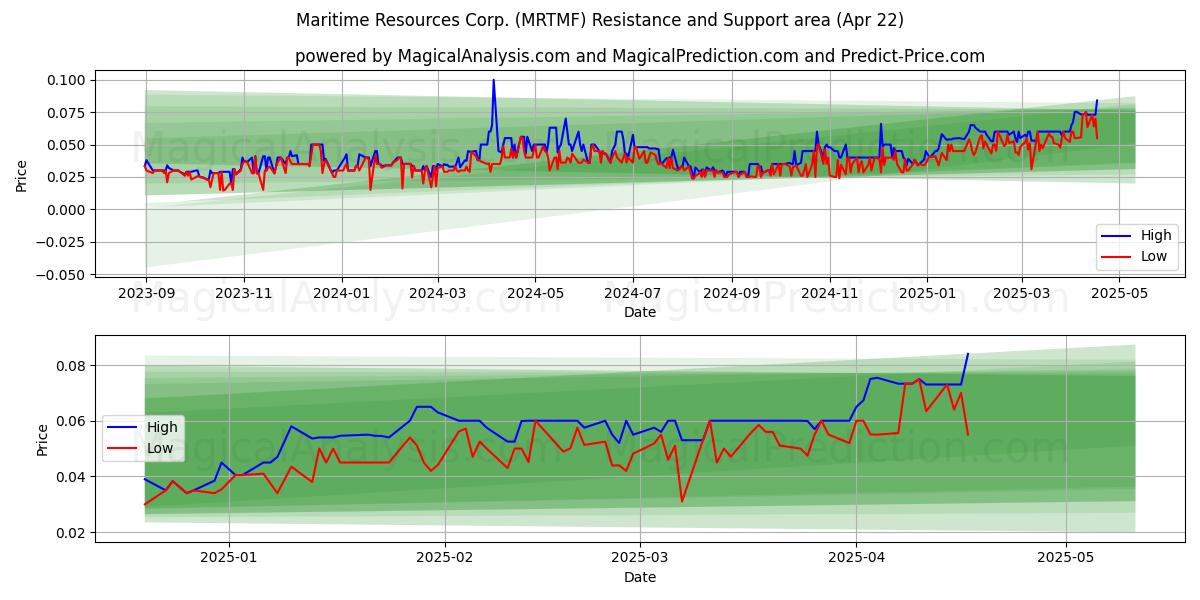This screenshot has height=600, width=1200.
Task: Click top chart y-axis value '0.050'
Action: (x=66, y=145)
